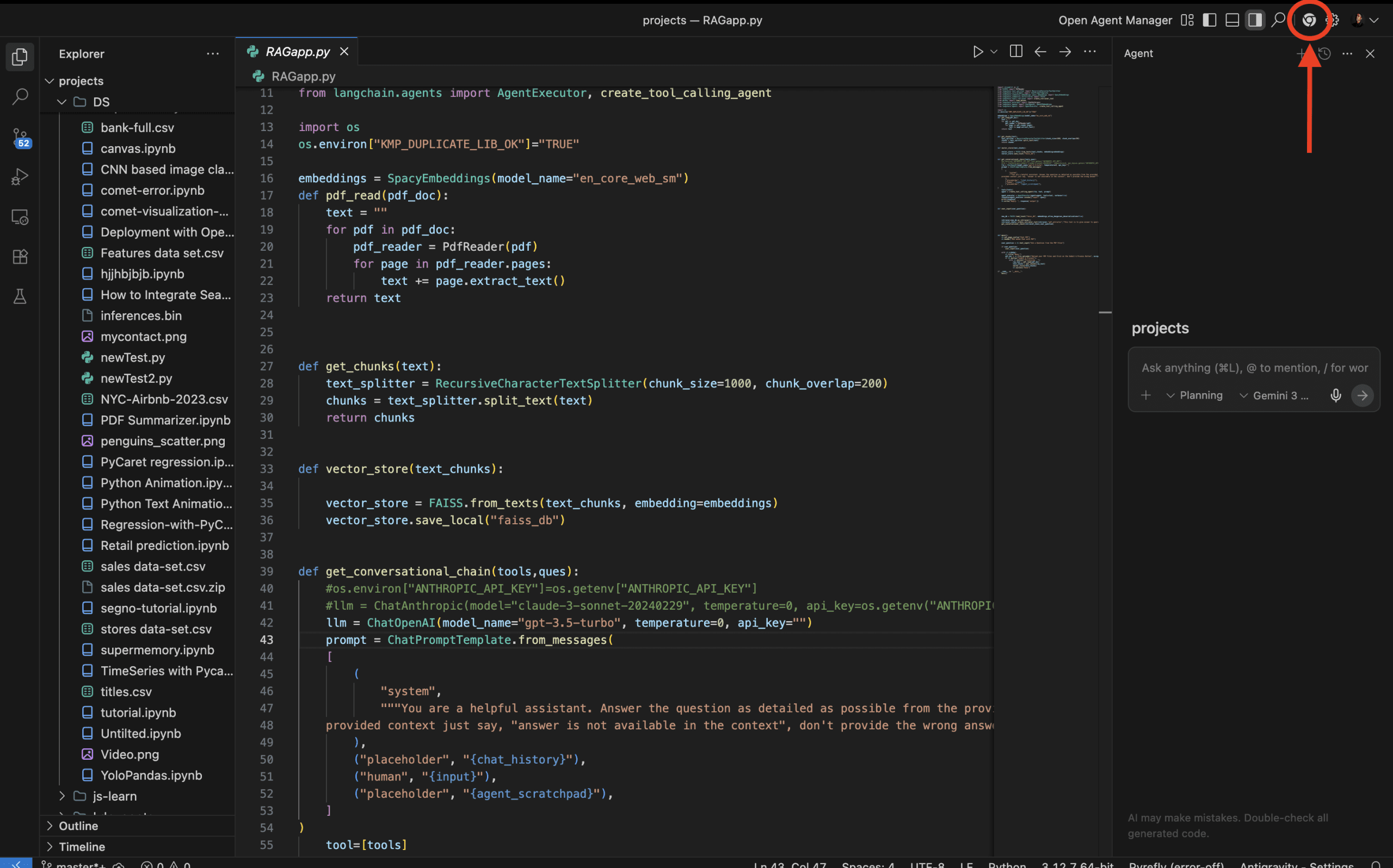
Task: Open the Run and Debug view
Action: (x=20, y=177)
